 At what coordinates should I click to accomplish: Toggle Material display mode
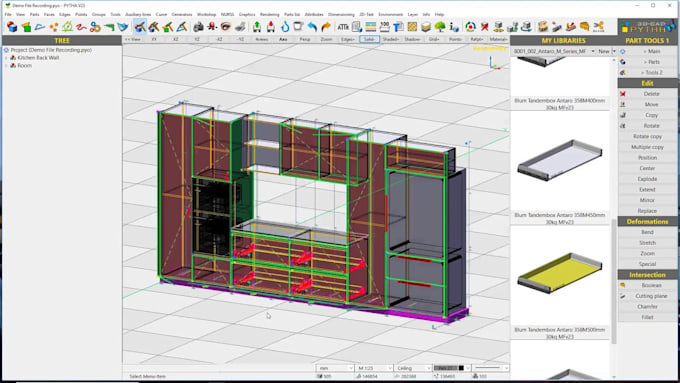(x=498, y=39)
